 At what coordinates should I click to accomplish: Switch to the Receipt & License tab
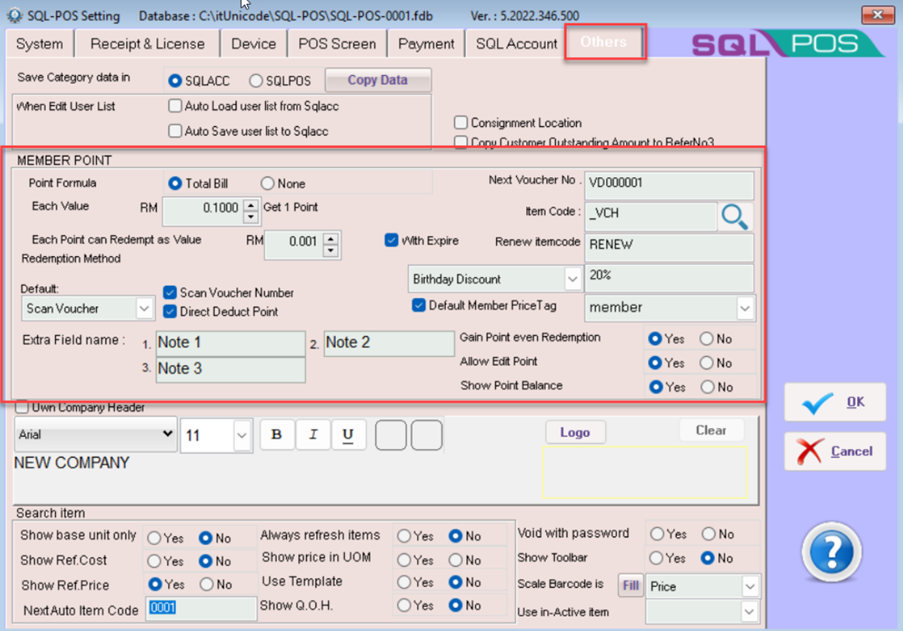point(147,44)
